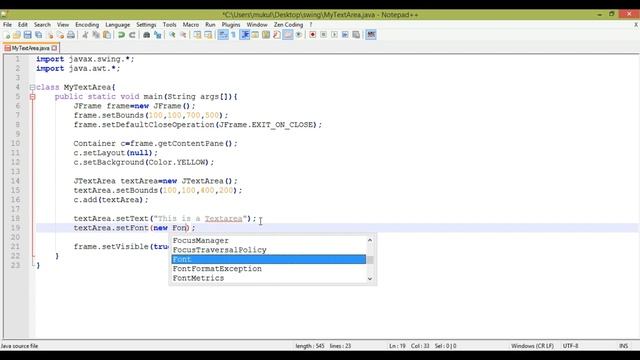Click the Close document toolbar icon
Image resolution: width=640 pixels, height=360 pixels.
click(49, 35)
